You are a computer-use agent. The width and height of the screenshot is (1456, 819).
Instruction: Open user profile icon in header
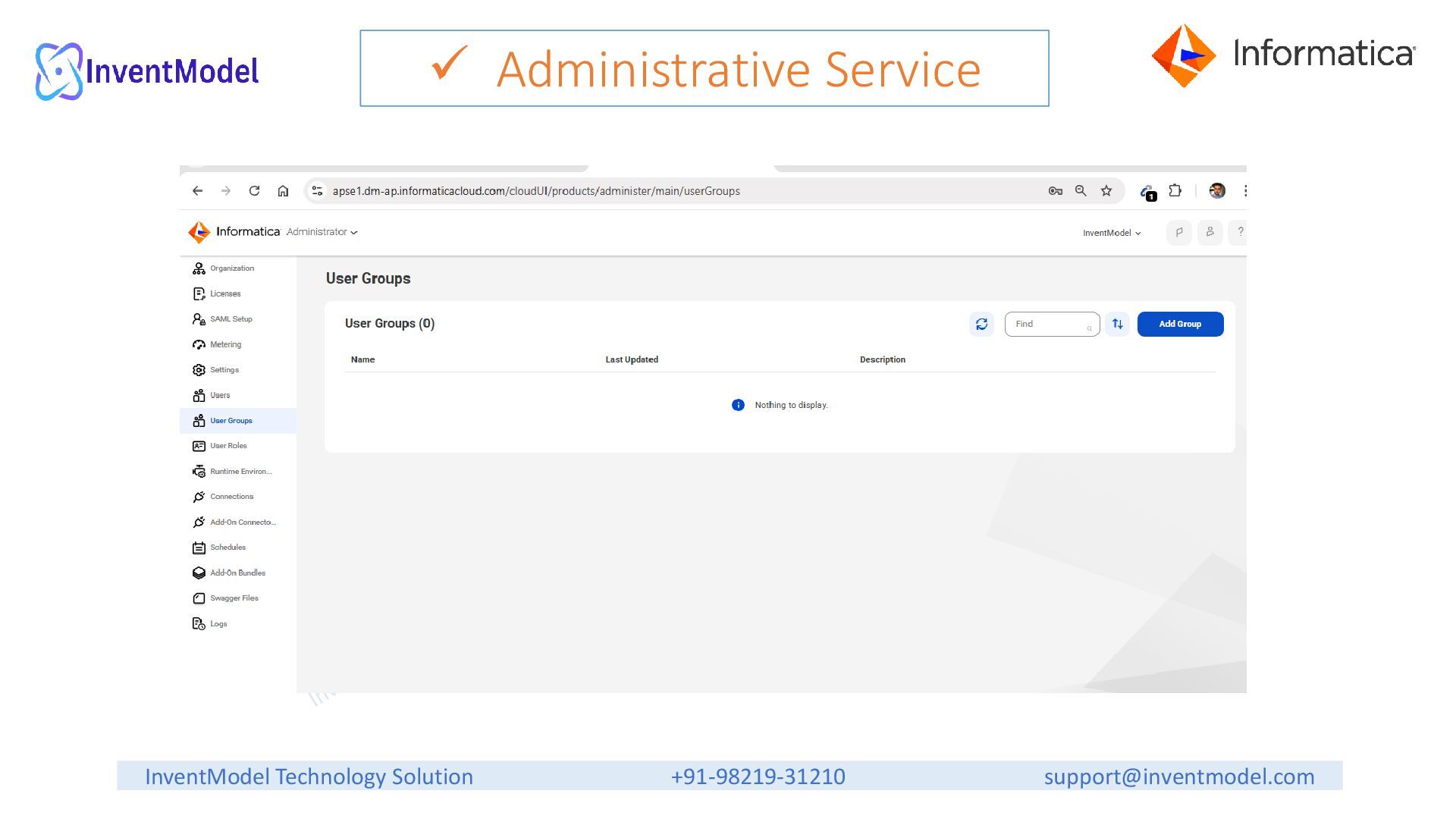tap(1210, 233)
